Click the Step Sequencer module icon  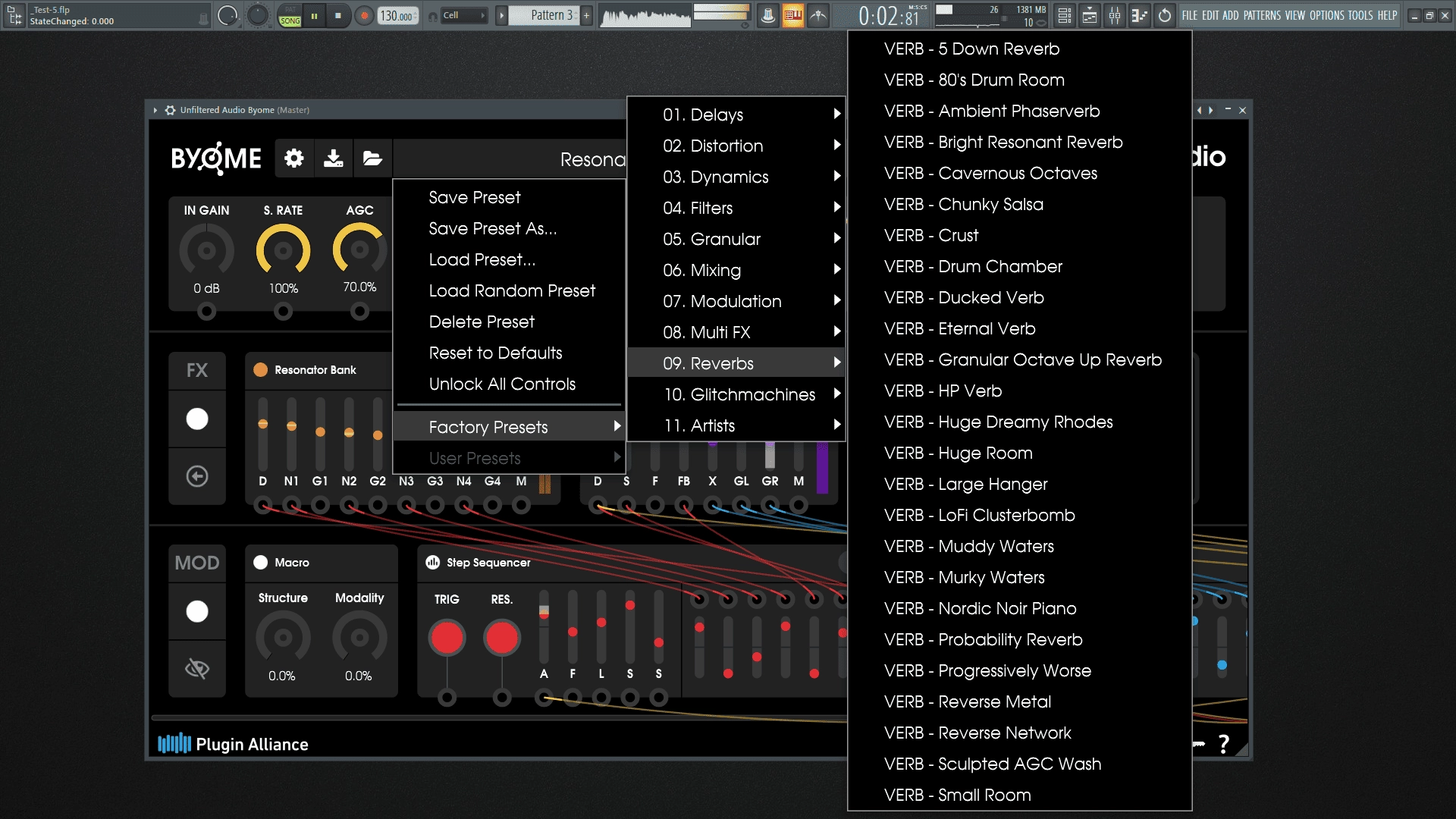point(433,562)
